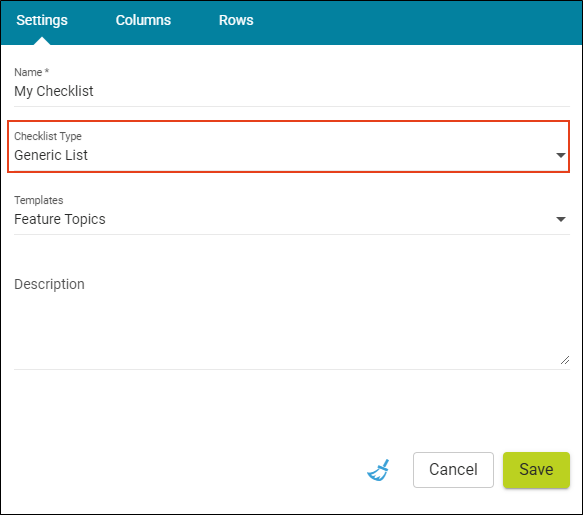This screenshot has width=583, height=515.
Task: Click the Name field label
Action: pyautogui.click(x=28, y=72)
